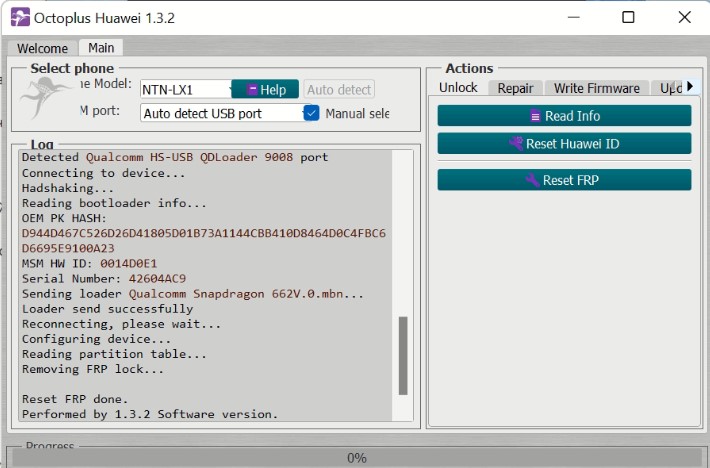Click 'Sending loader Qualcomm Snapdragon 662V.0.mbn...' line
The width and height of the screenshot is (710, 468).
[192, 294]
